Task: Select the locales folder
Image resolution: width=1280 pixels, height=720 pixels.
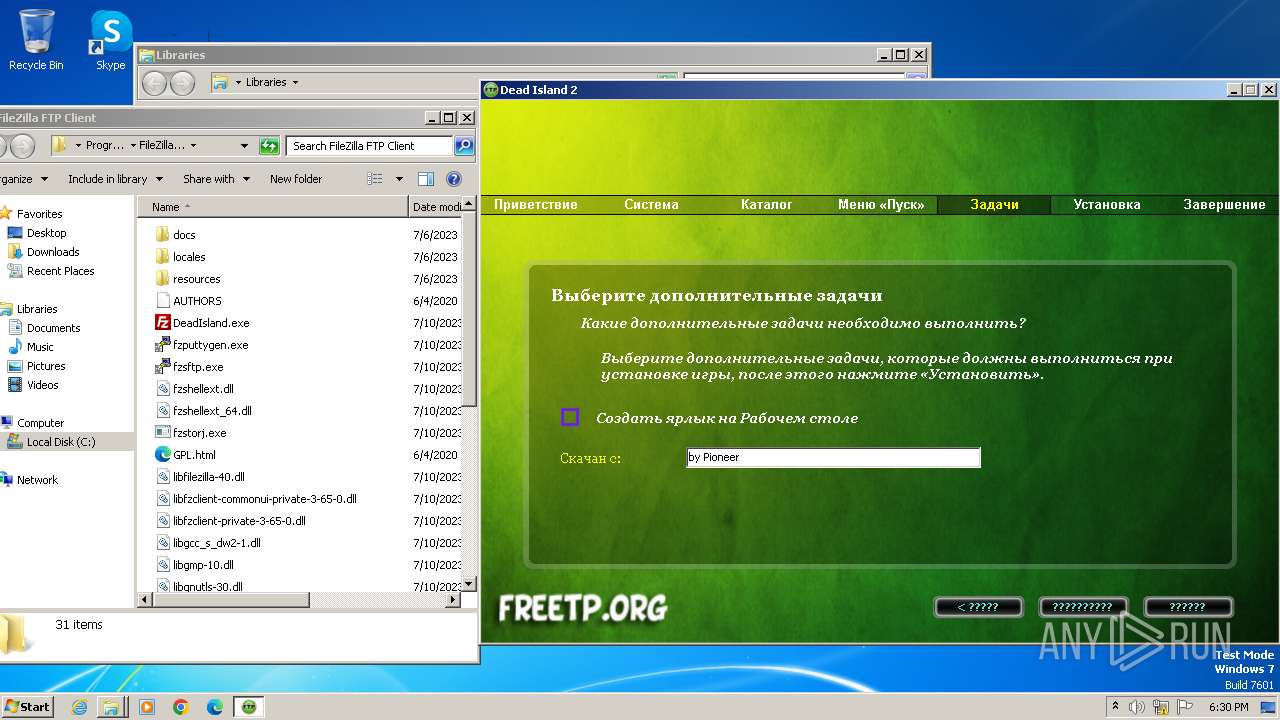Action: 188,257
